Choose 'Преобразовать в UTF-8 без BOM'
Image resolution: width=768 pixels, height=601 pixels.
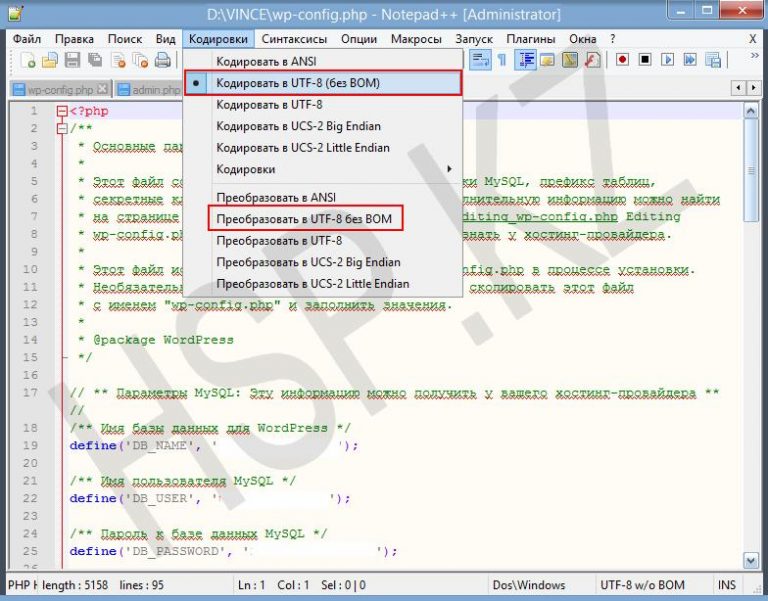304,218
